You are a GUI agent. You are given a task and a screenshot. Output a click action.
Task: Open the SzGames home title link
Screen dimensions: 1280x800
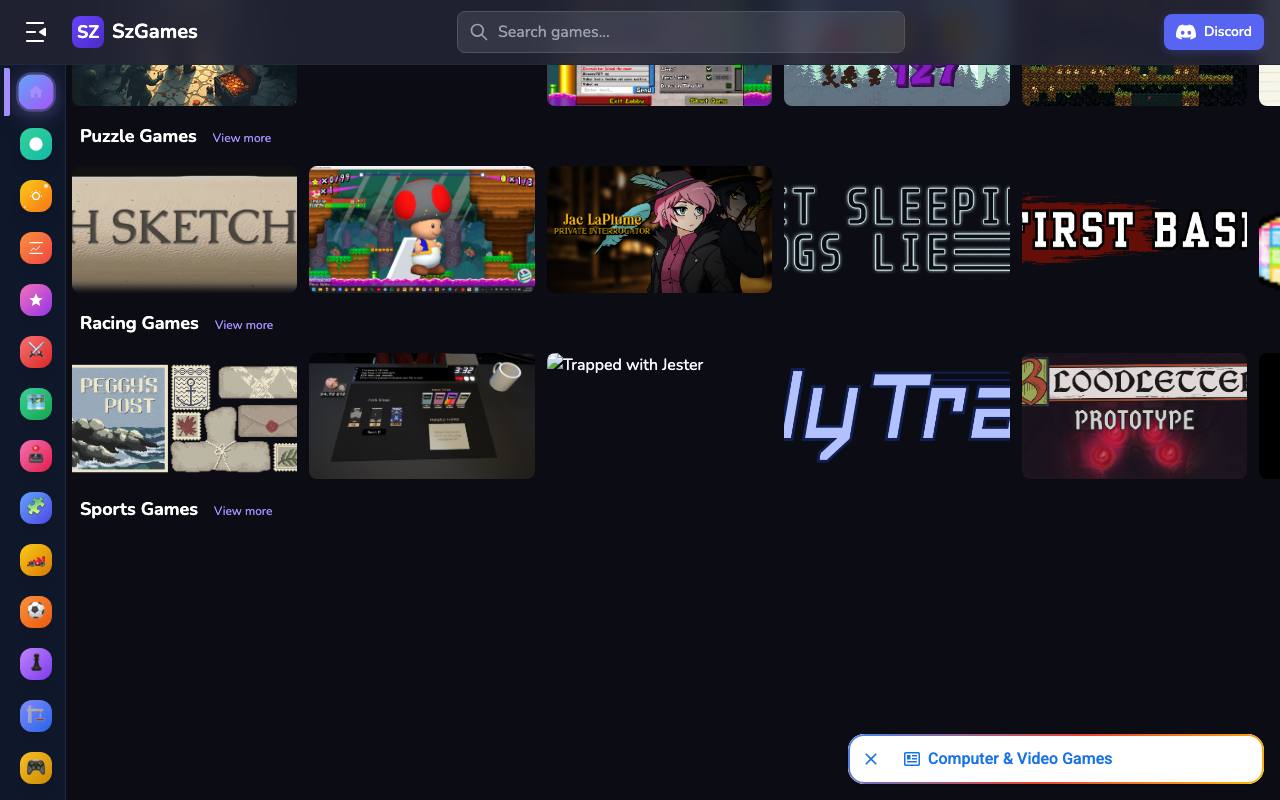154,32
